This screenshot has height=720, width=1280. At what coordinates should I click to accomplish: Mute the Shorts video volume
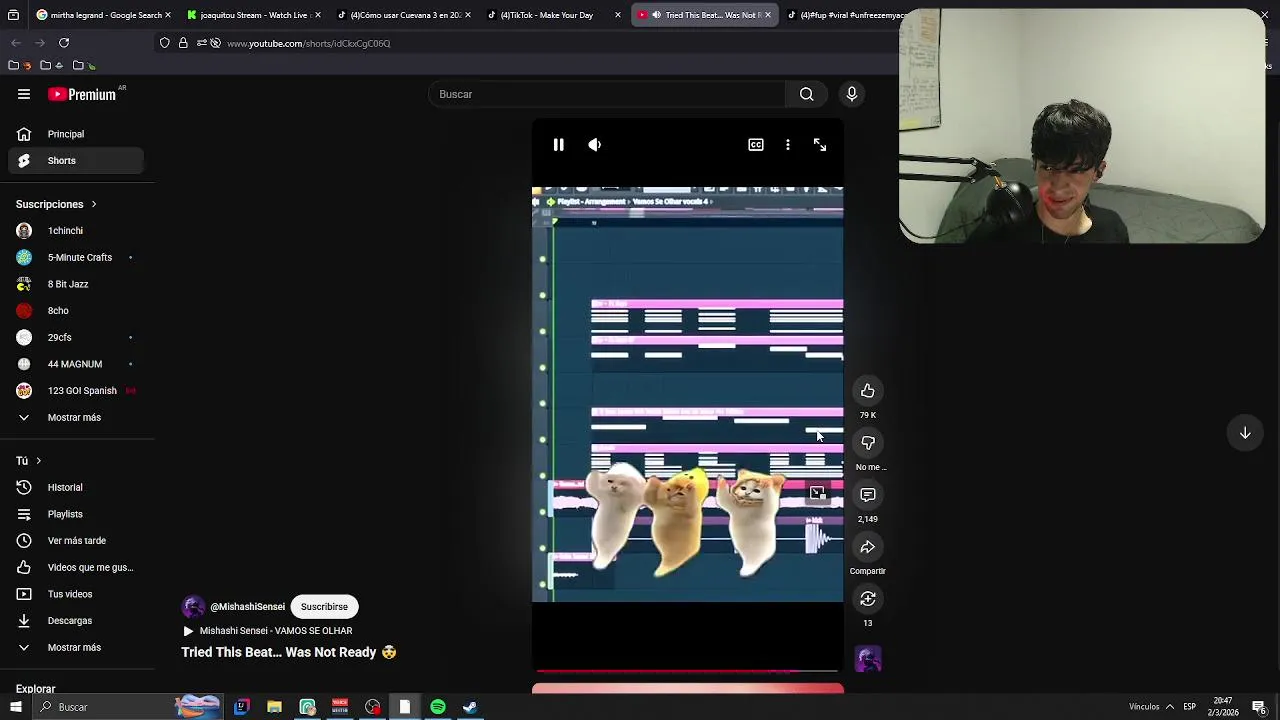pos(594,145)
